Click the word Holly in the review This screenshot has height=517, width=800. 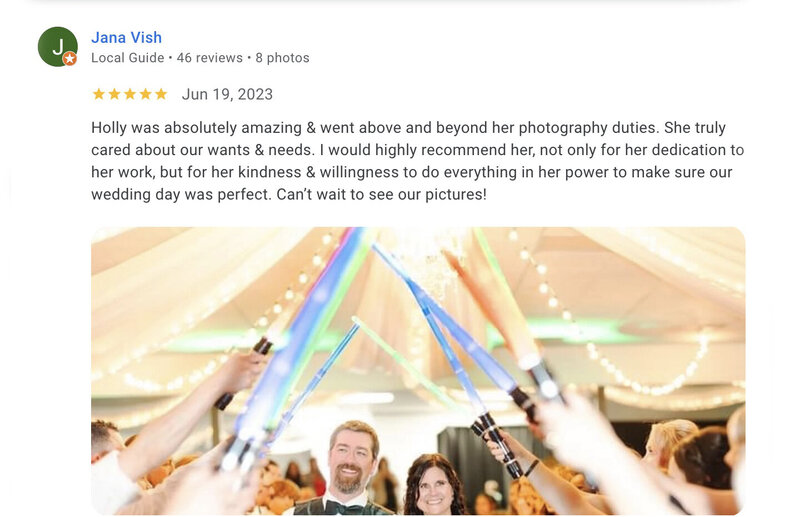tap(109, 128)
